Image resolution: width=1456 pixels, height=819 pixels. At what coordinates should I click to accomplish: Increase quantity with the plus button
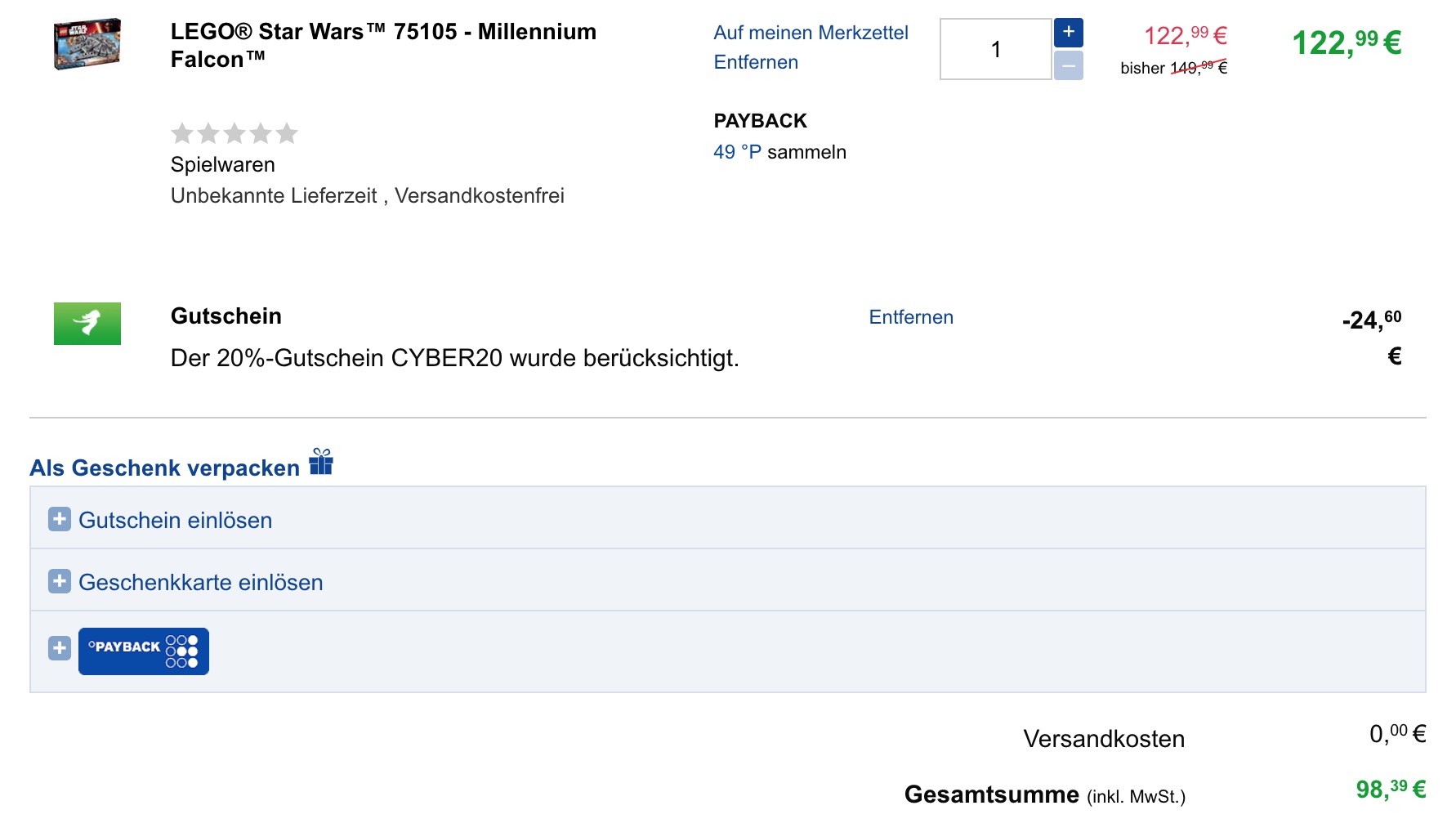point(1068,33)
